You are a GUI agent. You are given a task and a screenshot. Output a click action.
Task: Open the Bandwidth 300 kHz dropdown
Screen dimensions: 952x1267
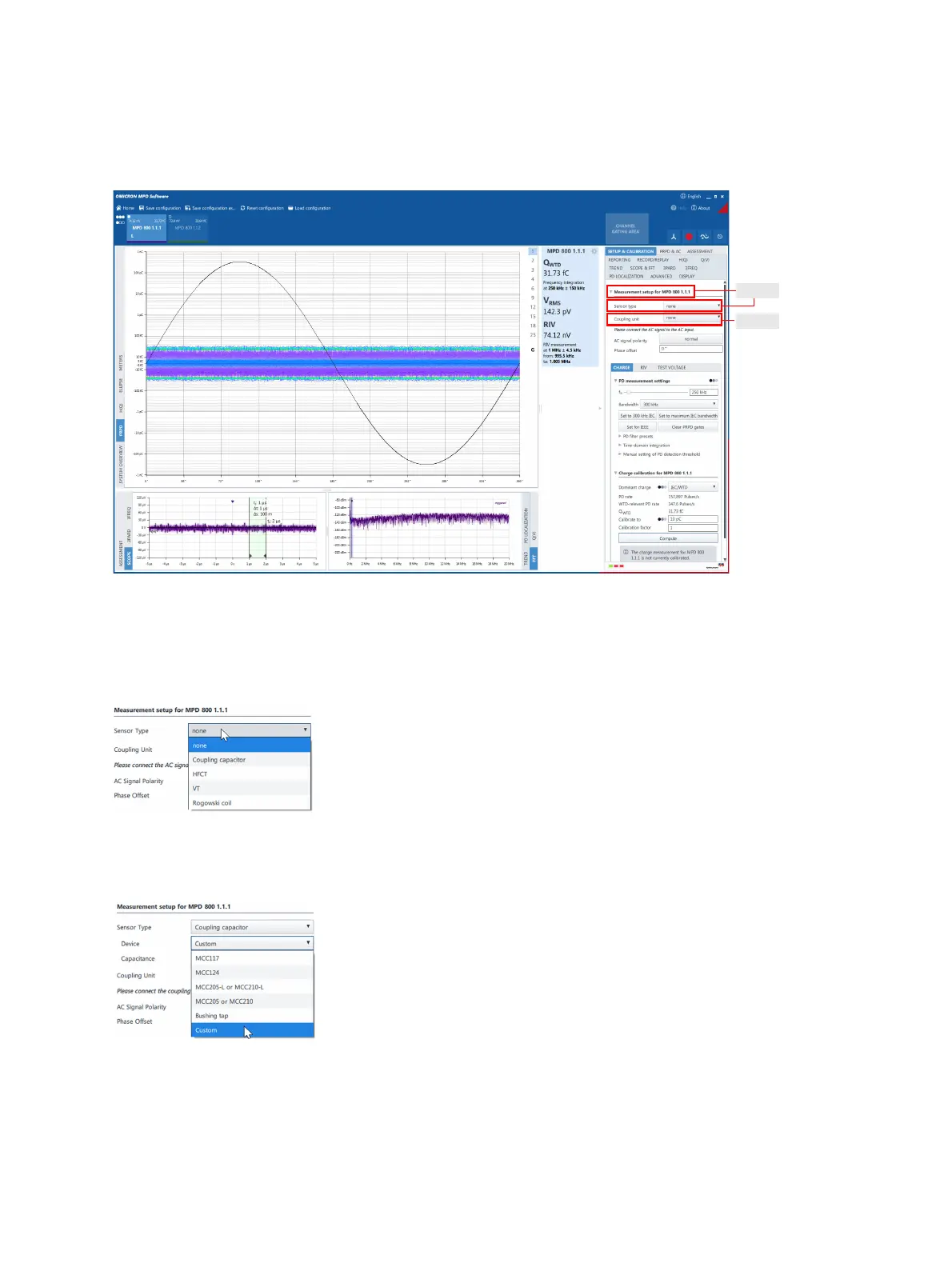680,405
